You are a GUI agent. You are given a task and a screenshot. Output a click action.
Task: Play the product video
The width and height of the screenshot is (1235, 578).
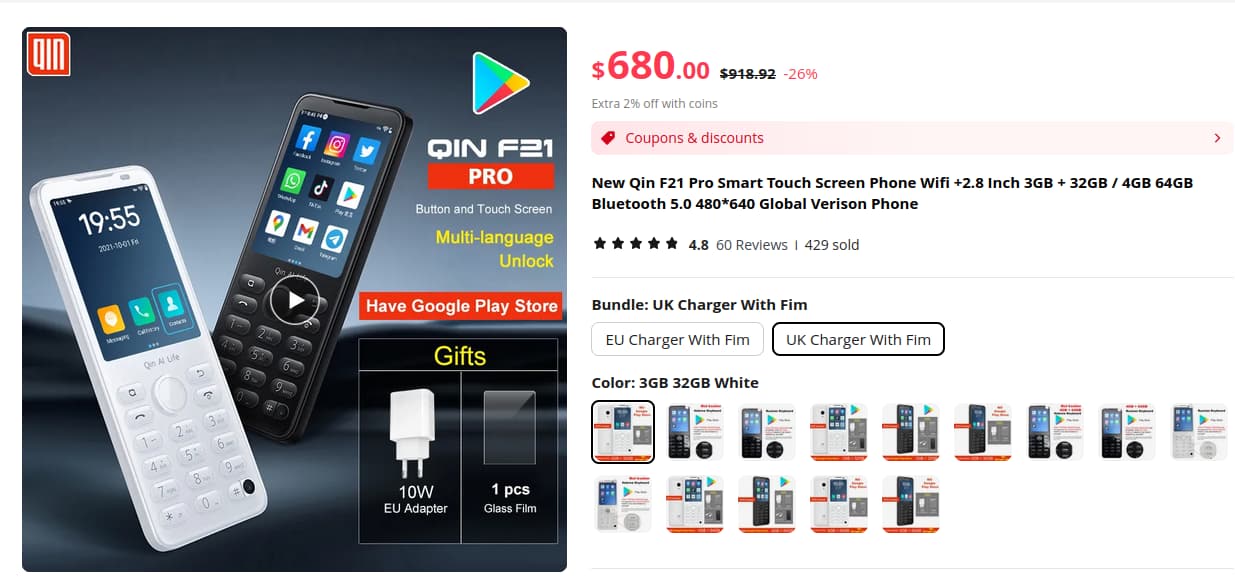tap(294, 300)
